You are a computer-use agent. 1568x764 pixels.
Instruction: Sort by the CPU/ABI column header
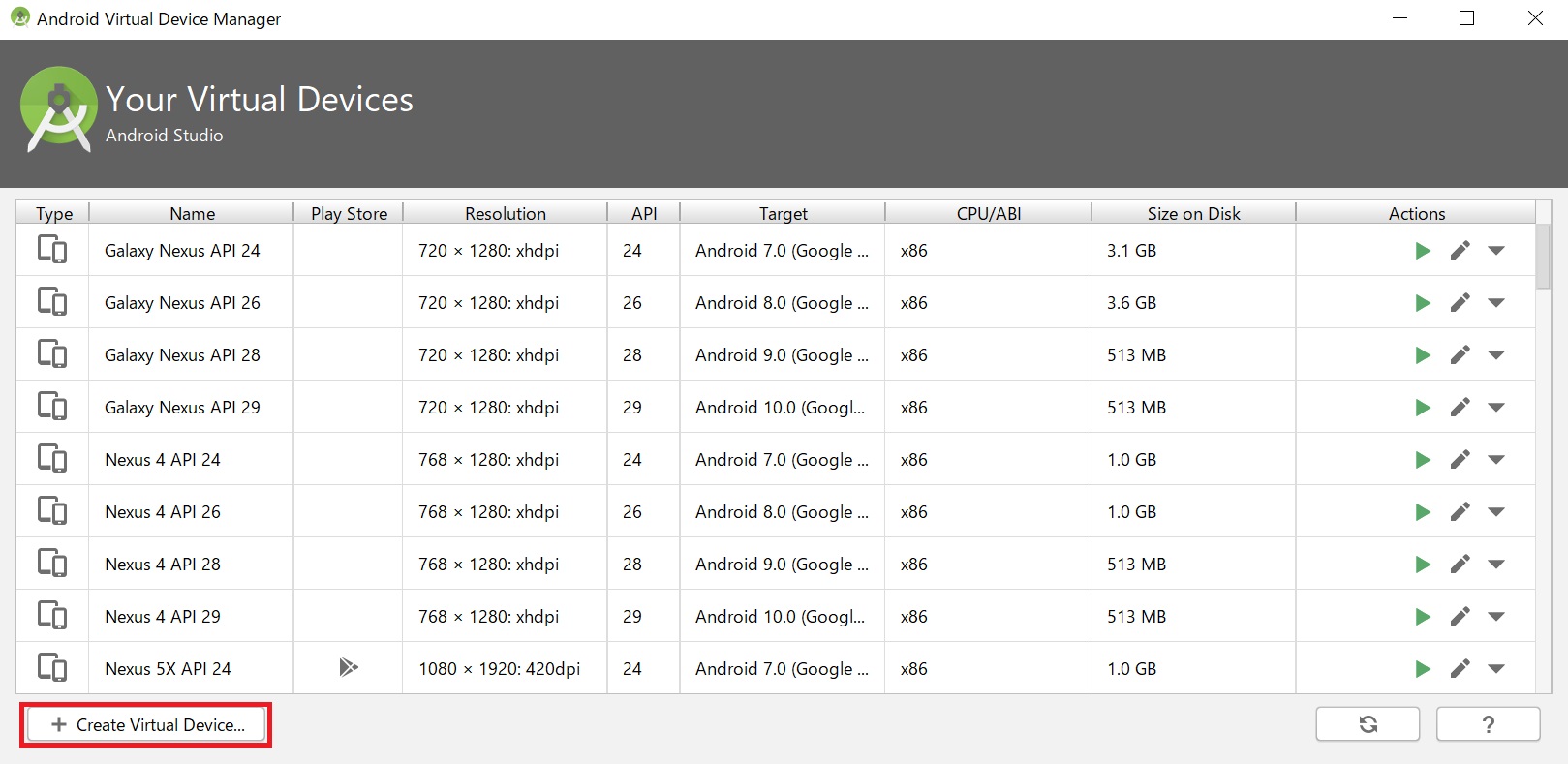(989, 213)
